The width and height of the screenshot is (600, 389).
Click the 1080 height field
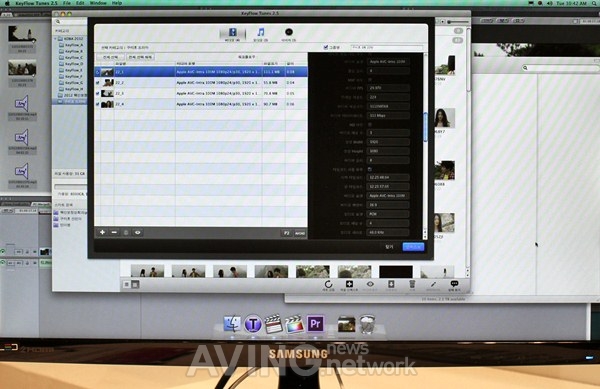point(388,151)
